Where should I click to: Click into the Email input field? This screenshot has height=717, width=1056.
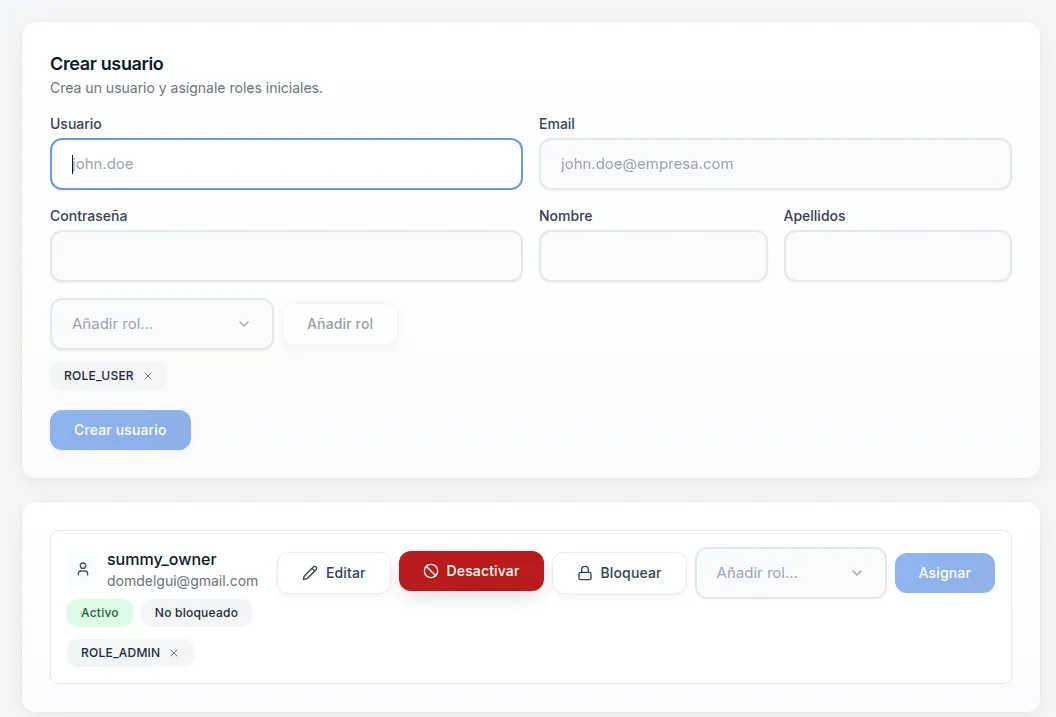click(775, 164)
